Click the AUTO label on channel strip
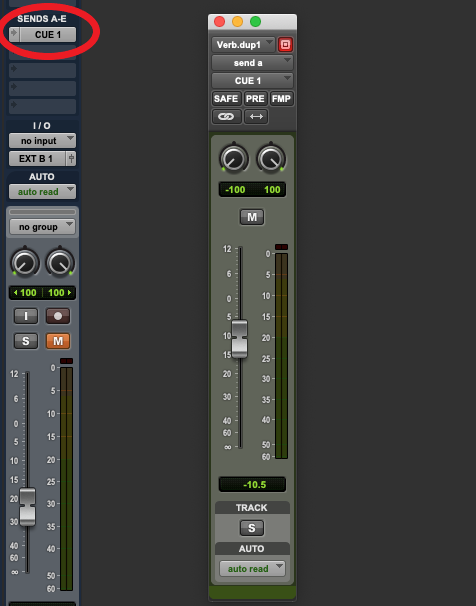The width and height of the screenshot is (476, 606). (x=42, y=177)
